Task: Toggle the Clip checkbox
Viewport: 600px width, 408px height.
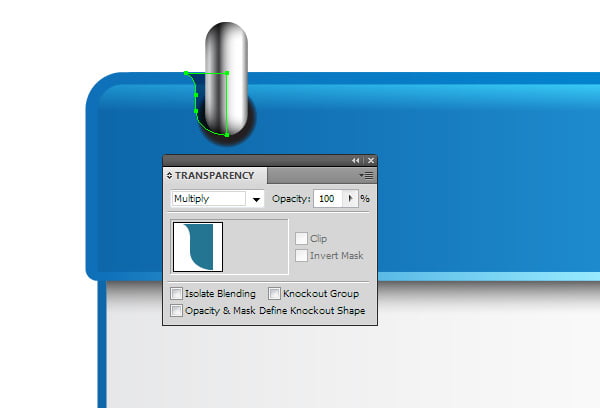Action: point(301,238)
